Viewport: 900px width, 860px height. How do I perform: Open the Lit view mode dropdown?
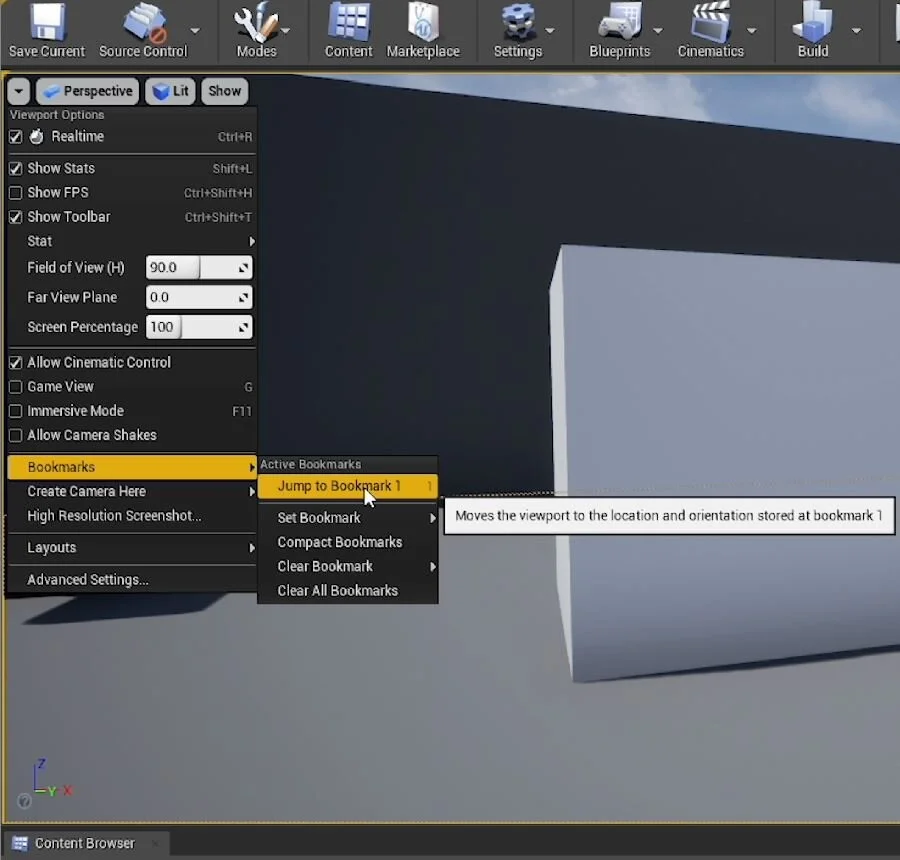pos(170,91)
